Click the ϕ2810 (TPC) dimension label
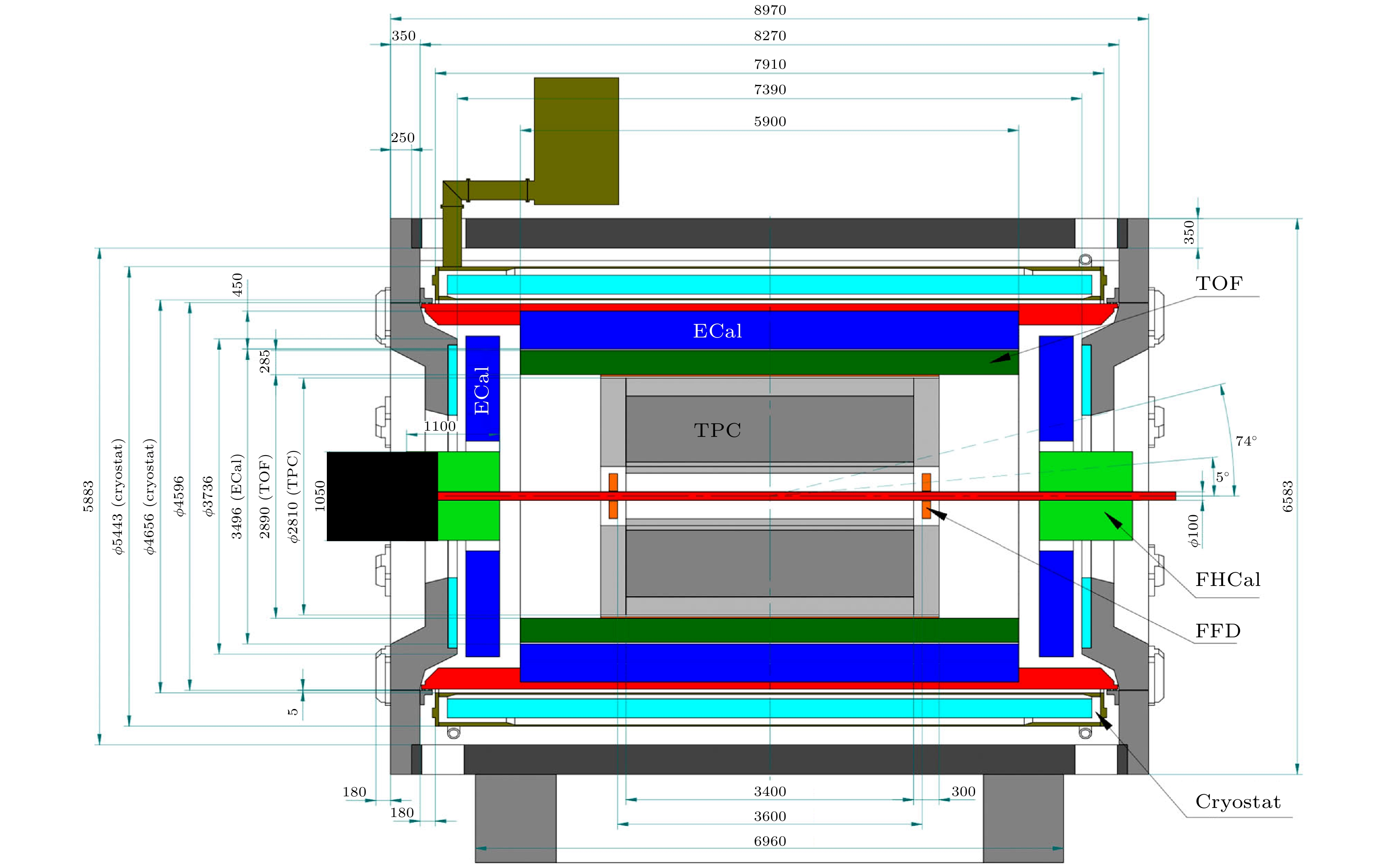1386x868 pixels. 293,496
